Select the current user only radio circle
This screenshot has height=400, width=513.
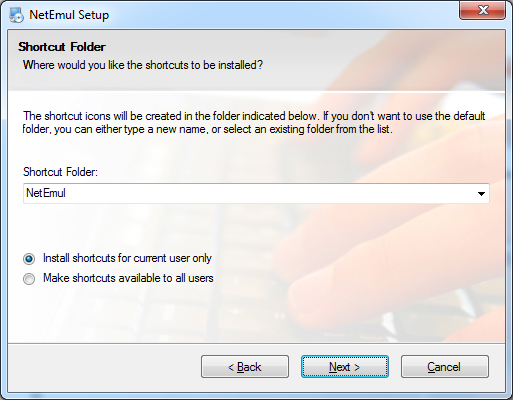click(x=29, y=259)
